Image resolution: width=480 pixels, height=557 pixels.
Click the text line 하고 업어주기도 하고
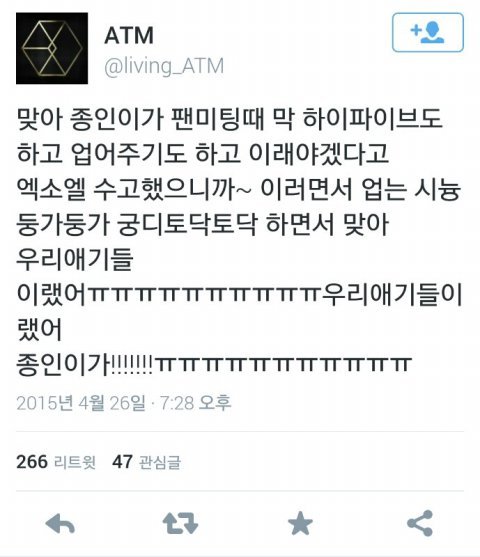[x=203, y=154]
